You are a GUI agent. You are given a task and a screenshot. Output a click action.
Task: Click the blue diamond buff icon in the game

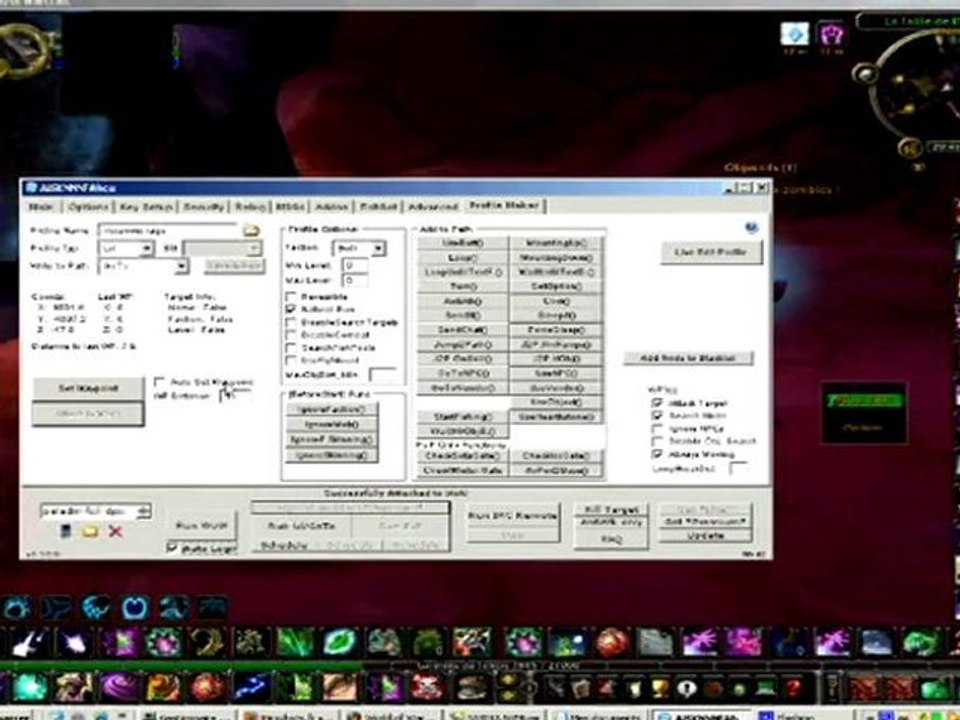point(795,34)
